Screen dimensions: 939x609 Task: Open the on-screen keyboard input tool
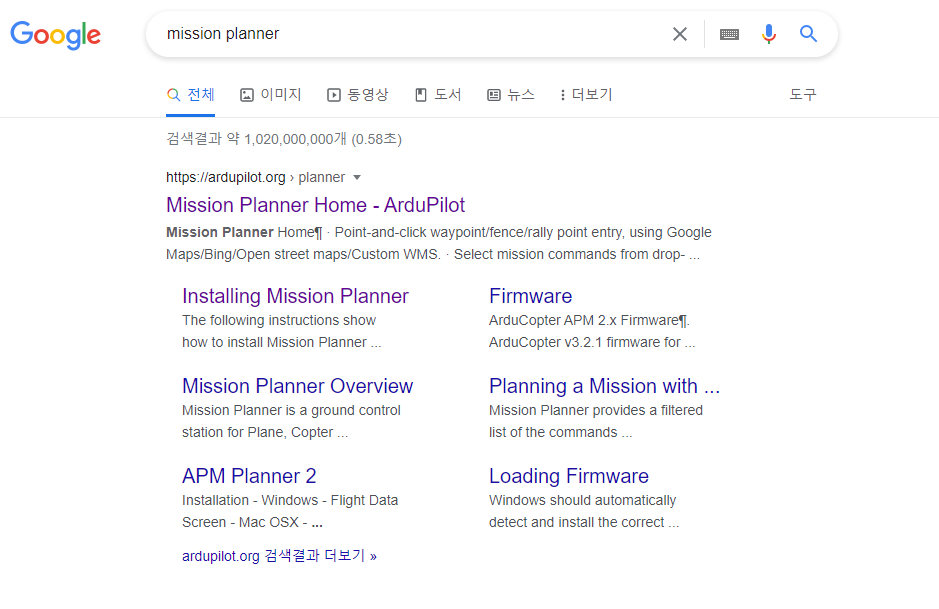pyautogui.click(x=729, y=34)
